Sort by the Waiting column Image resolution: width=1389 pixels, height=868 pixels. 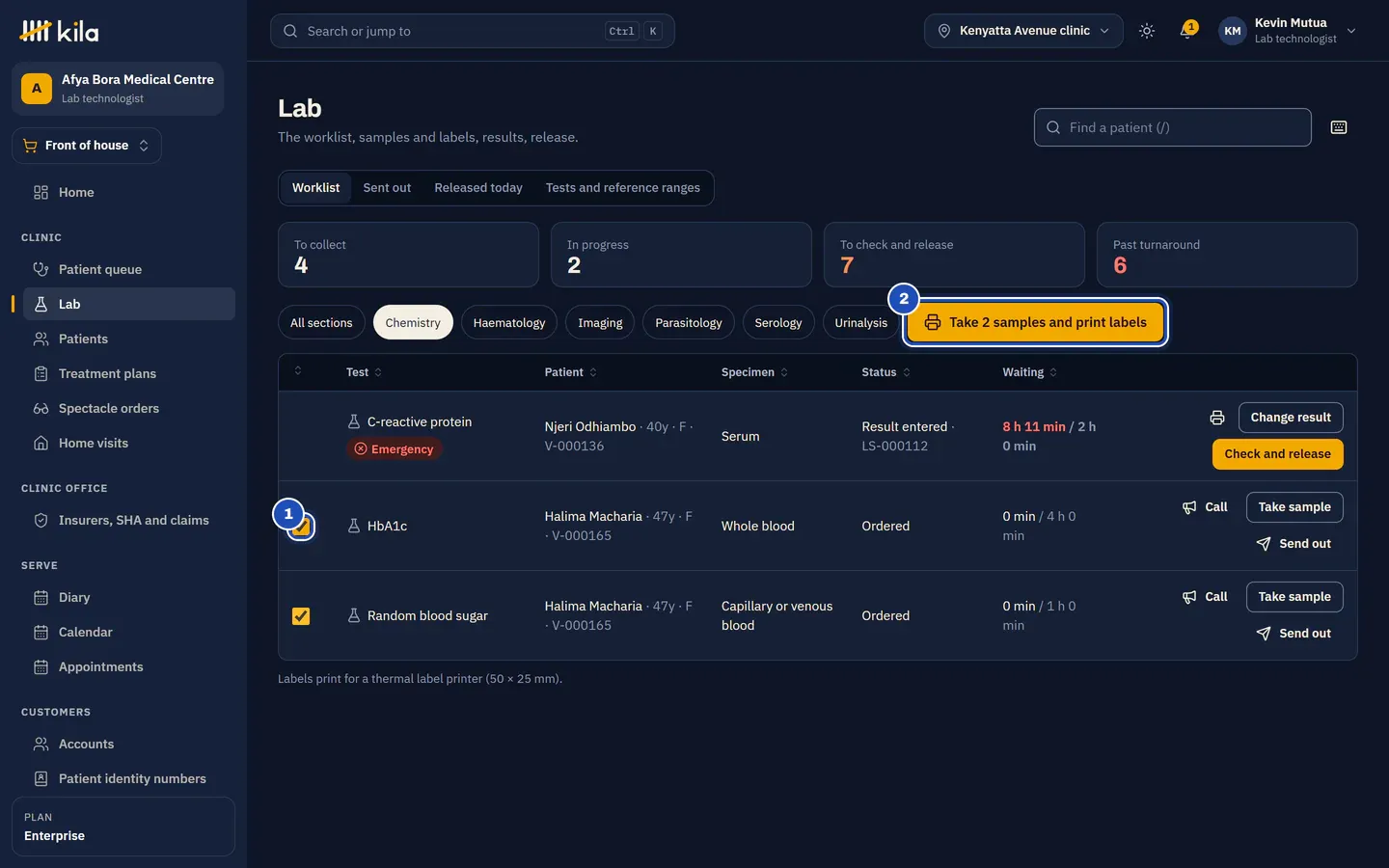click(x=1030, y=372)
